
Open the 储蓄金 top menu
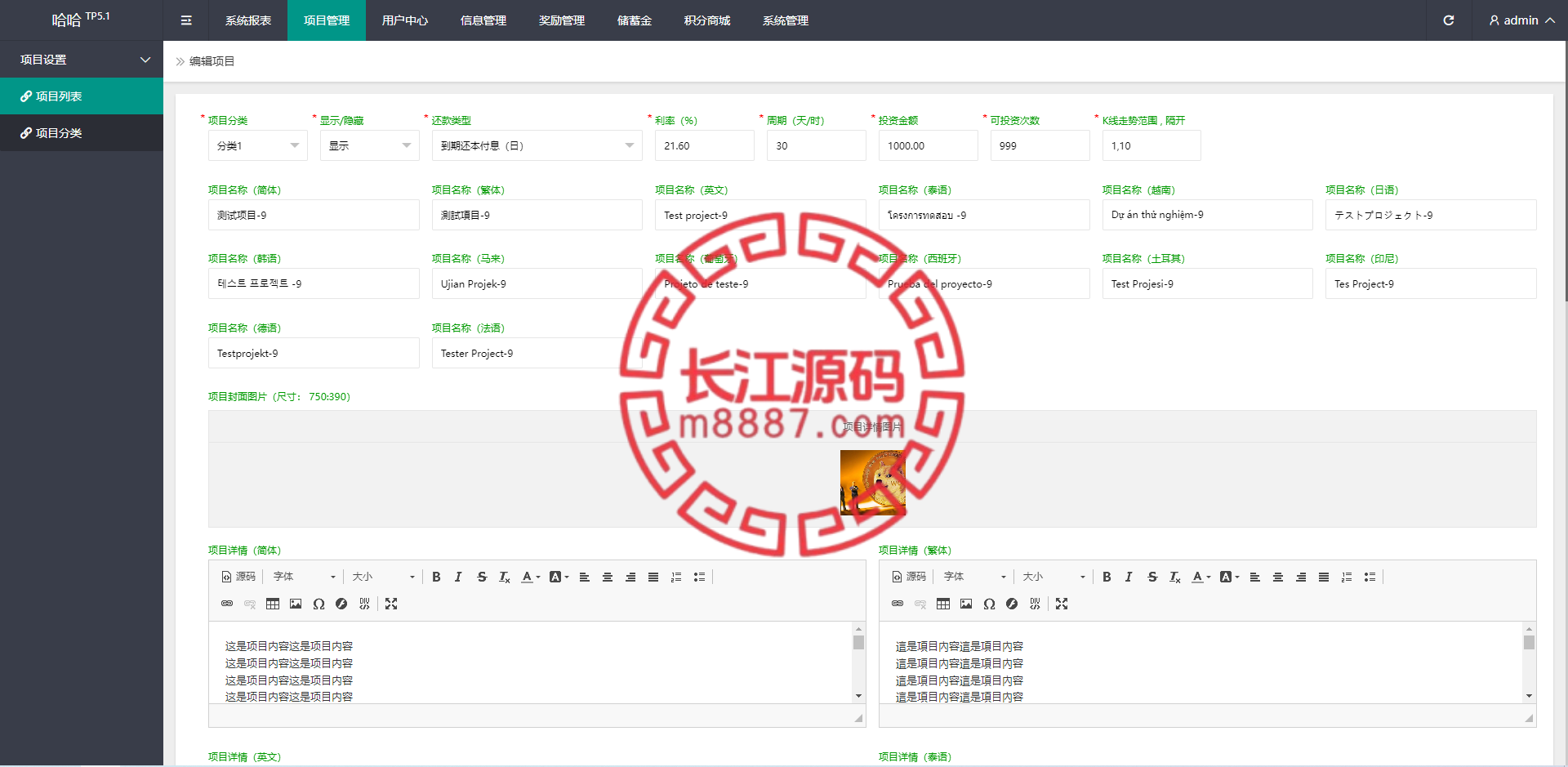[x=635, y=20]
